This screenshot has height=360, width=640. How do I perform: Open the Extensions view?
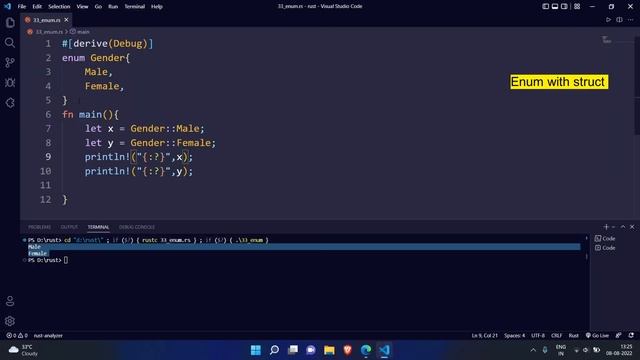coord(10,102)
